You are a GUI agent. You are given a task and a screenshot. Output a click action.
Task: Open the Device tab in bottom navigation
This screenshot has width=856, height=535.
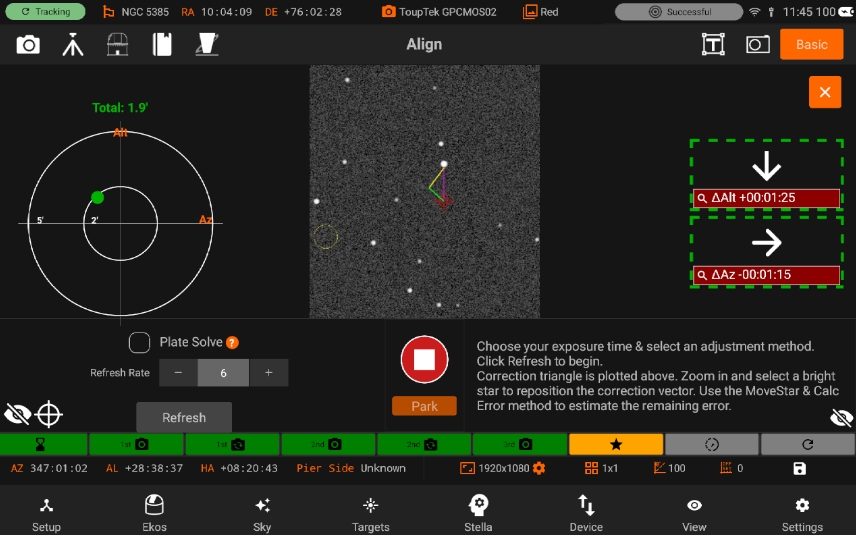586,514
